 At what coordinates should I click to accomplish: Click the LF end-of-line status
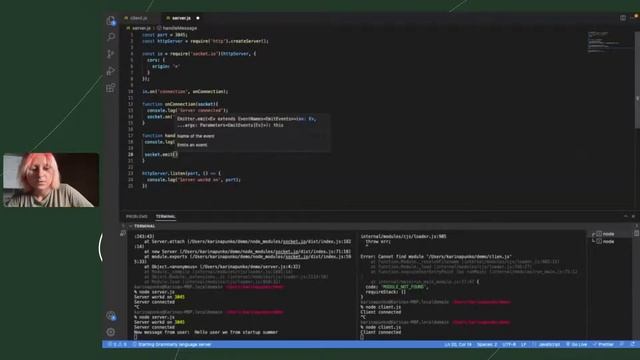point(524,344)
